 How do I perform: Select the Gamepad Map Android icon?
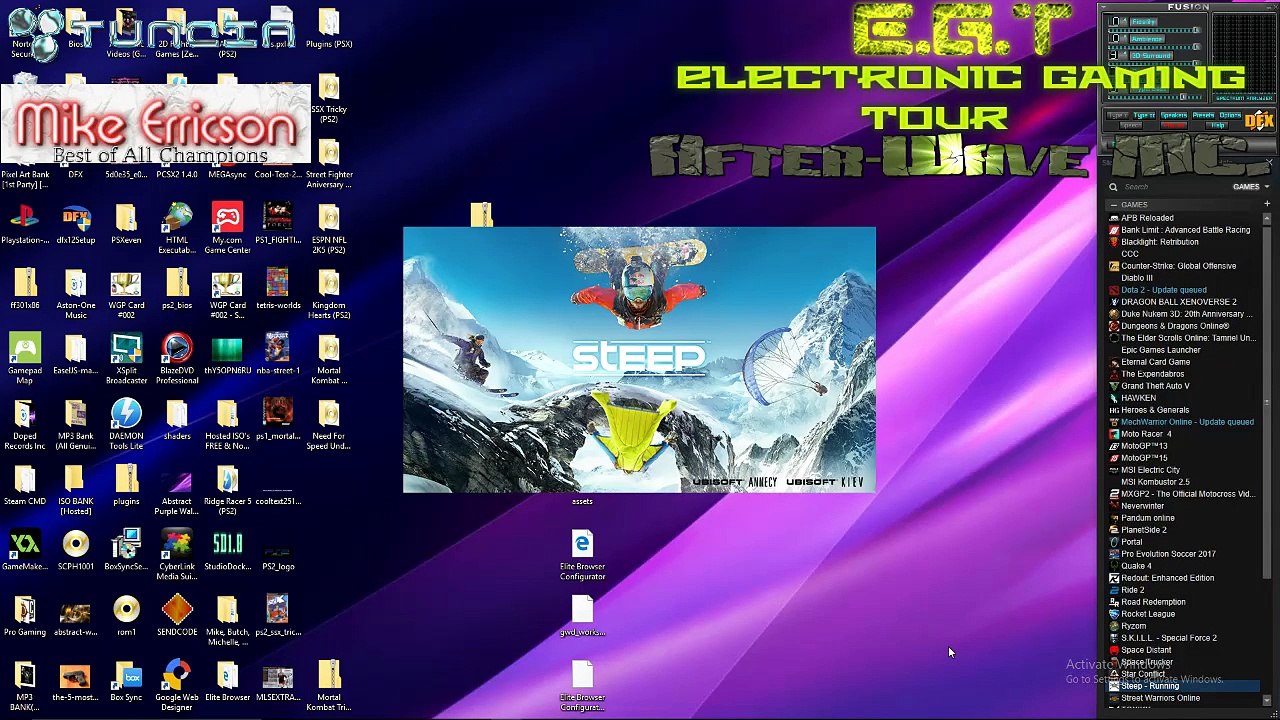25,357
